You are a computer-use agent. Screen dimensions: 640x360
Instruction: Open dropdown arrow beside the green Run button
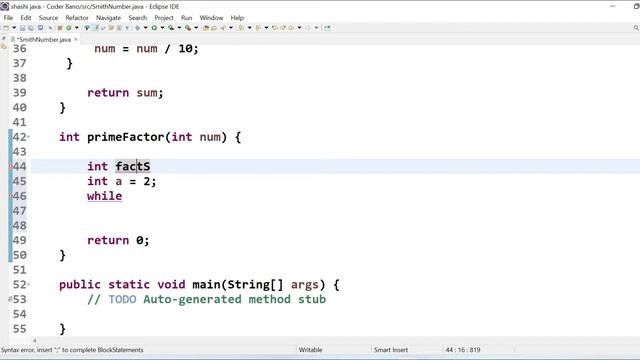point(162,28)
